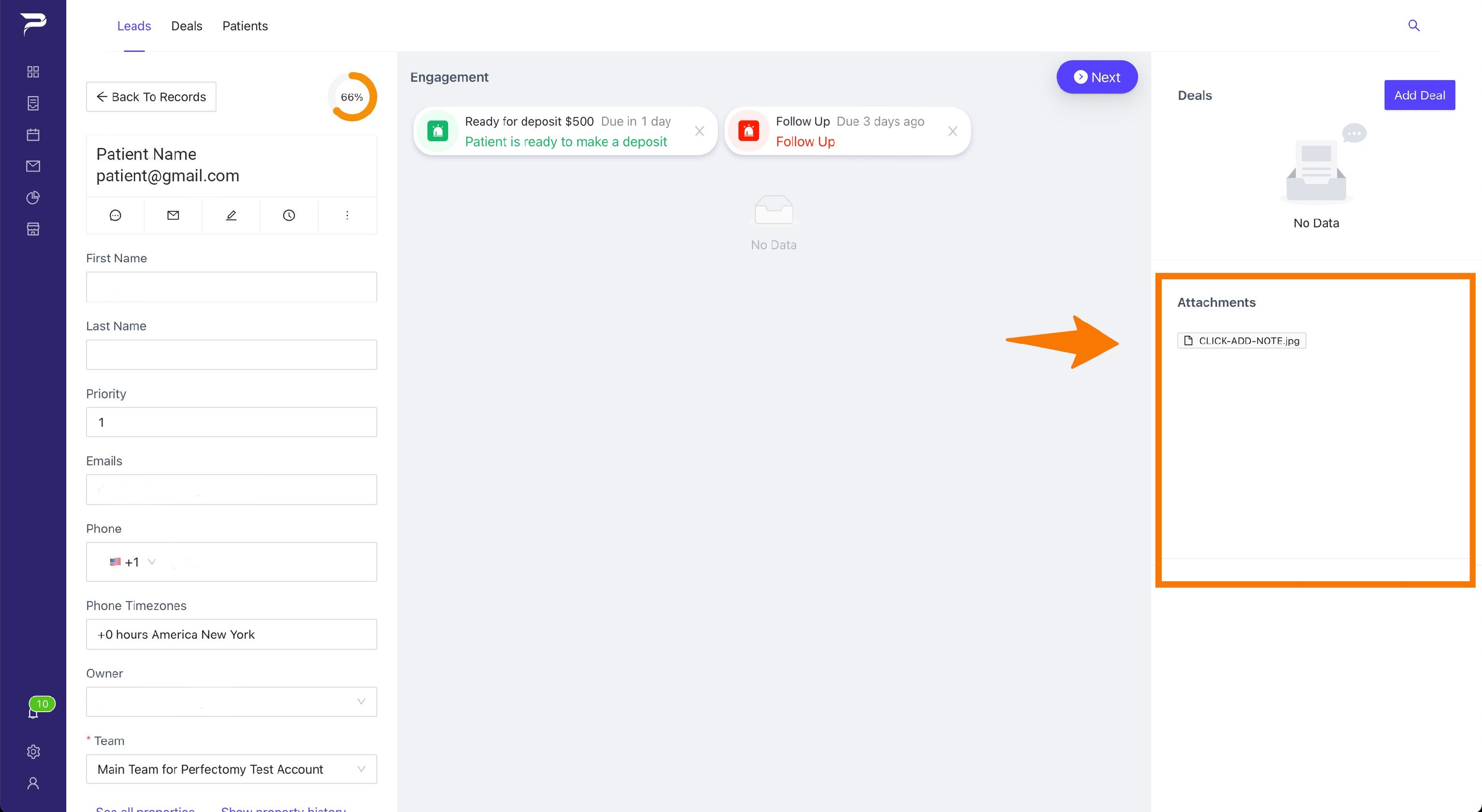Viewport: 1482px width, 812px height.
Task: Open the pie chart reports icon
Action: click(33, 198)
